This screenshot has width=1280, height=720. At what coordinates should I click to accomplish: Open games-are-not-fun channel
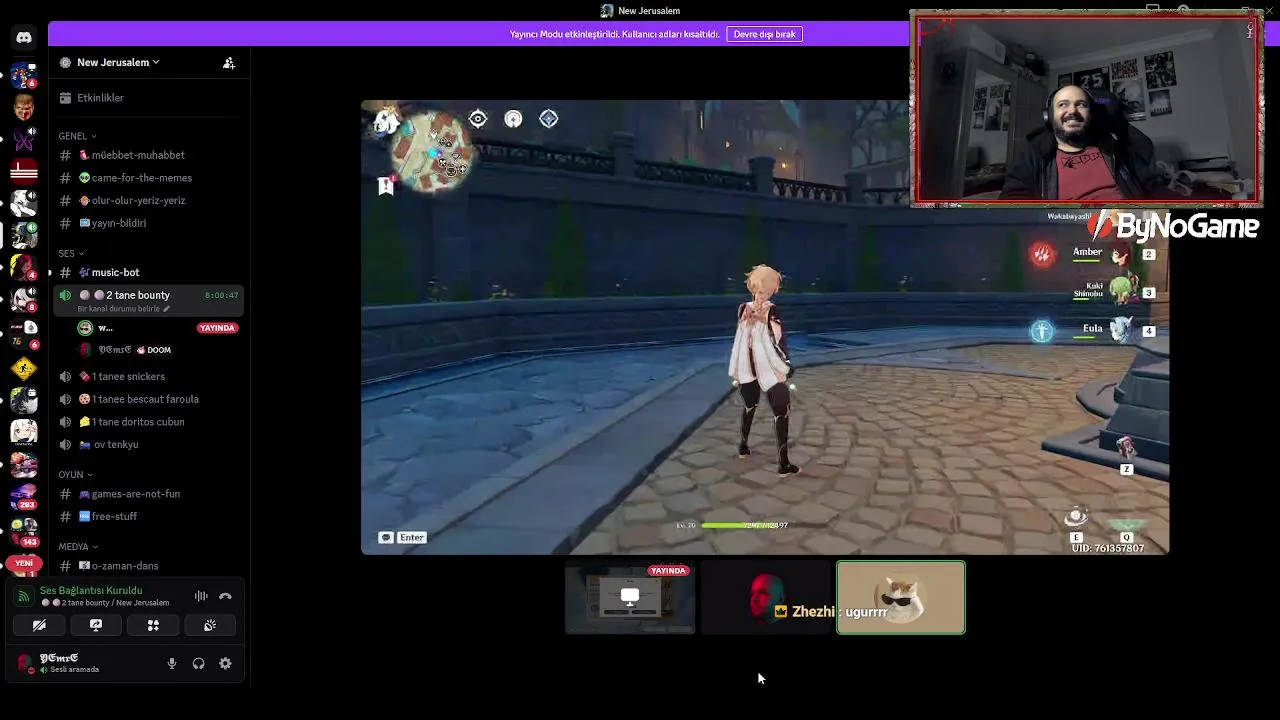click(x=148, y=494)
